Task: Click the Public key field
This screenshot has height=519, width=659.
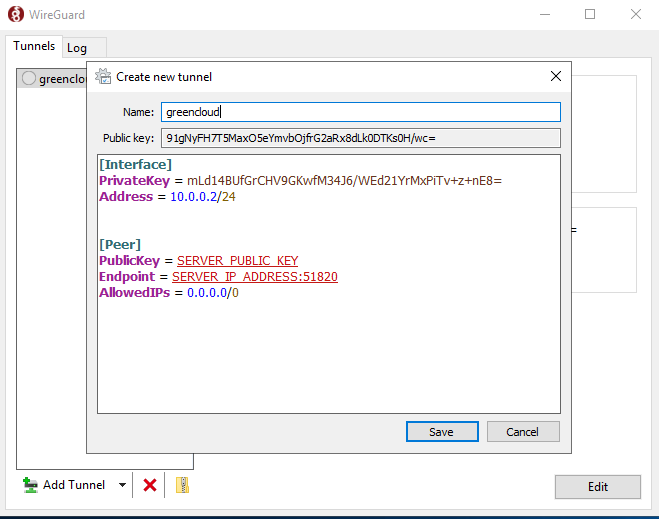Action: click(x=361, y=138)
